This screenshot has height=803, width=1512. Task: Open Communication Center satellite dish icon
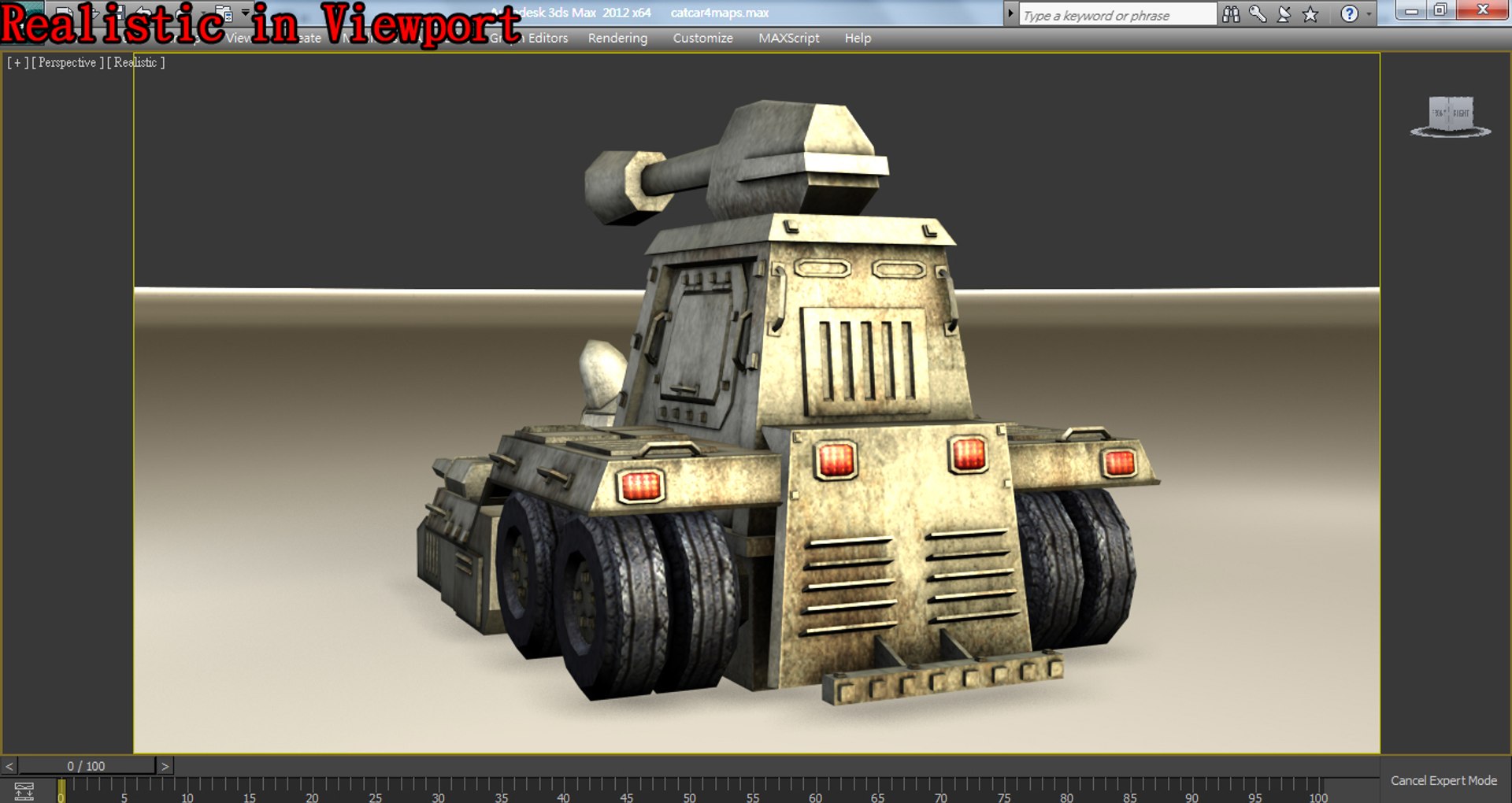coord(1284,14)
